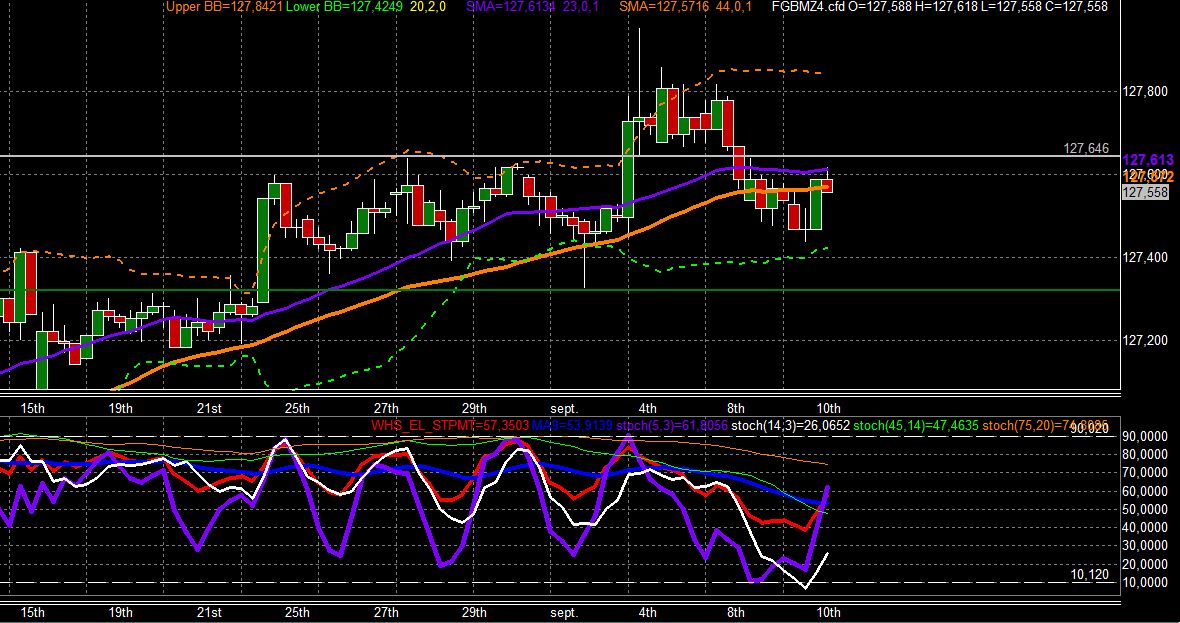
Task: Select the green horizontal support line
Action: (x=560, y=290)
